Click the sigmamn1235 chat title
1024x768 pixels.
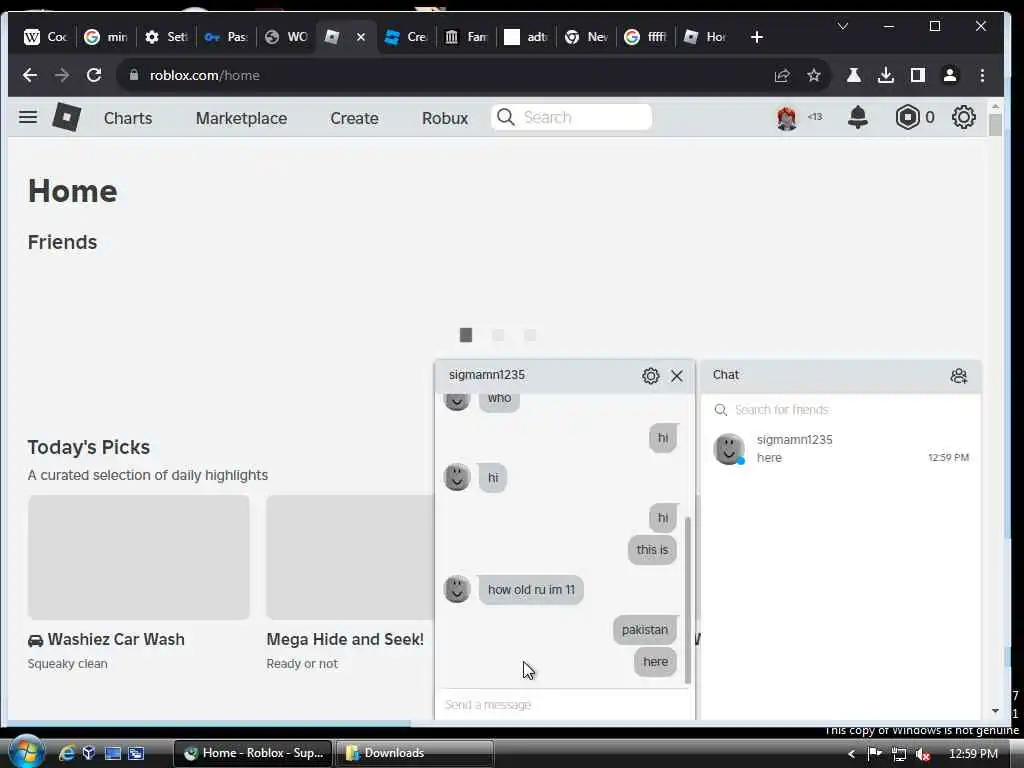coord(487,375)
